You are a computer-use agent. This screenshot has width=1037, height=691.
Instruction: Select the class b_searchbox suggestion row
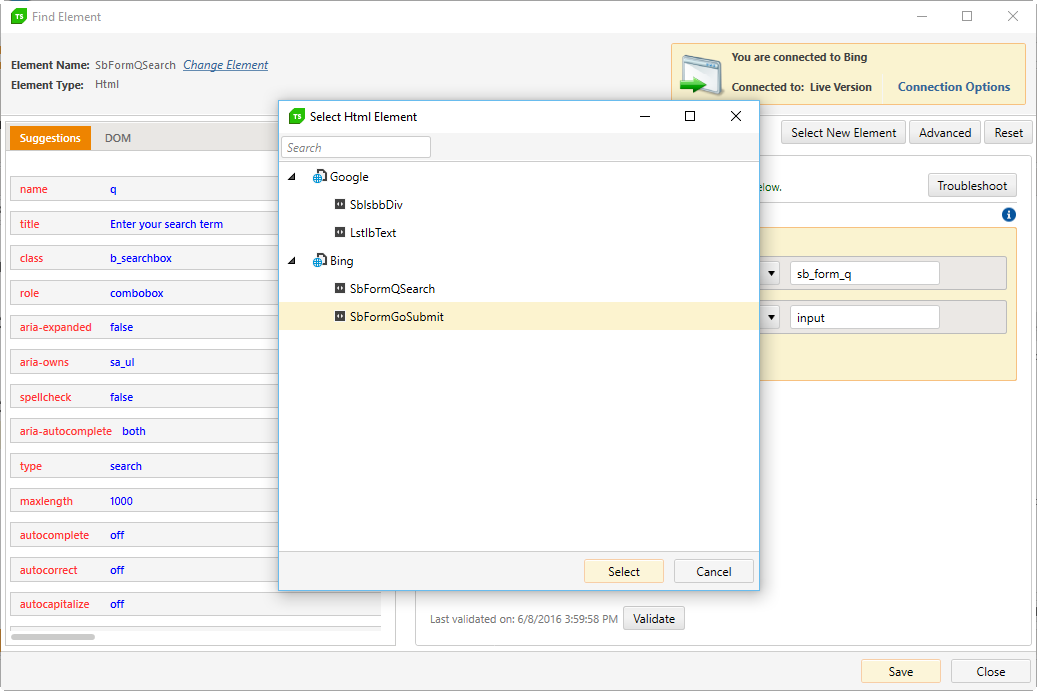coord(144,258)
